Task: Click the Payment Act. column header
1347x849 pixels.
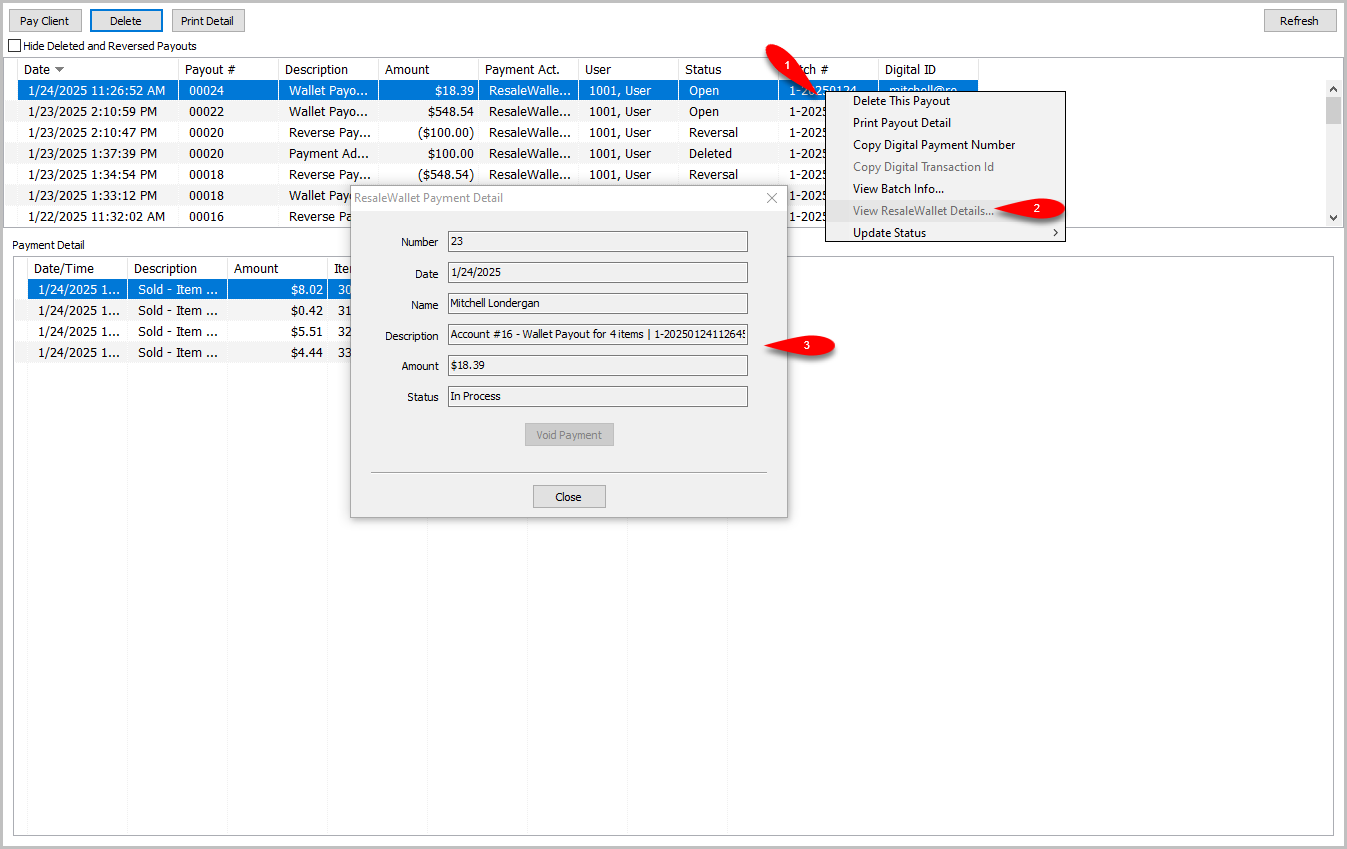Action: [x=529, y=70]
